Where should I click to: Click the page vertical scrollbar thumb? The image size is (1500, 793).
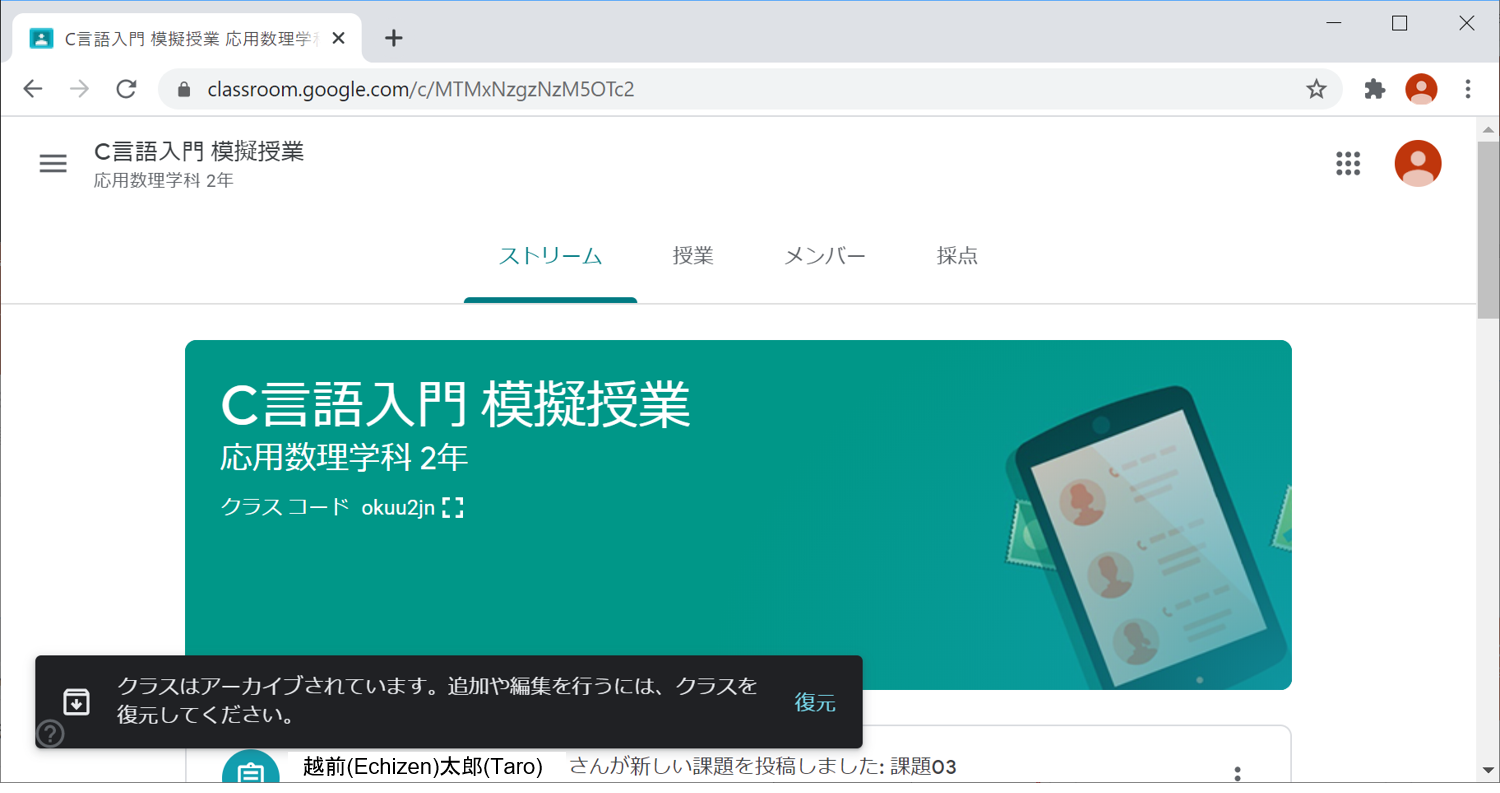(x=1488, y=228)
